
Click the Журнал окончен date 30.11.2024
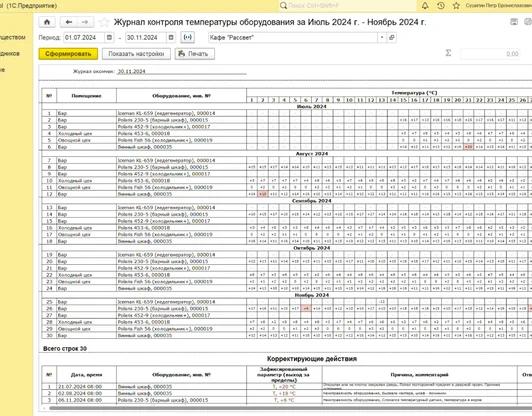coord(131,71)
